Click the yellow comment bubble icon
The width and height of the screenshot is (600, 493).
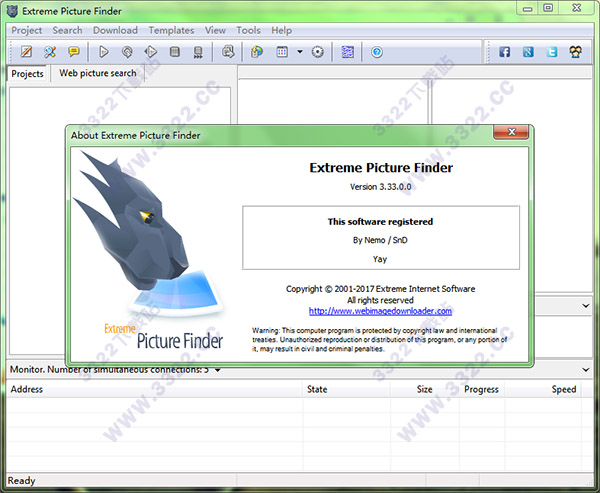tap(74, 52)
